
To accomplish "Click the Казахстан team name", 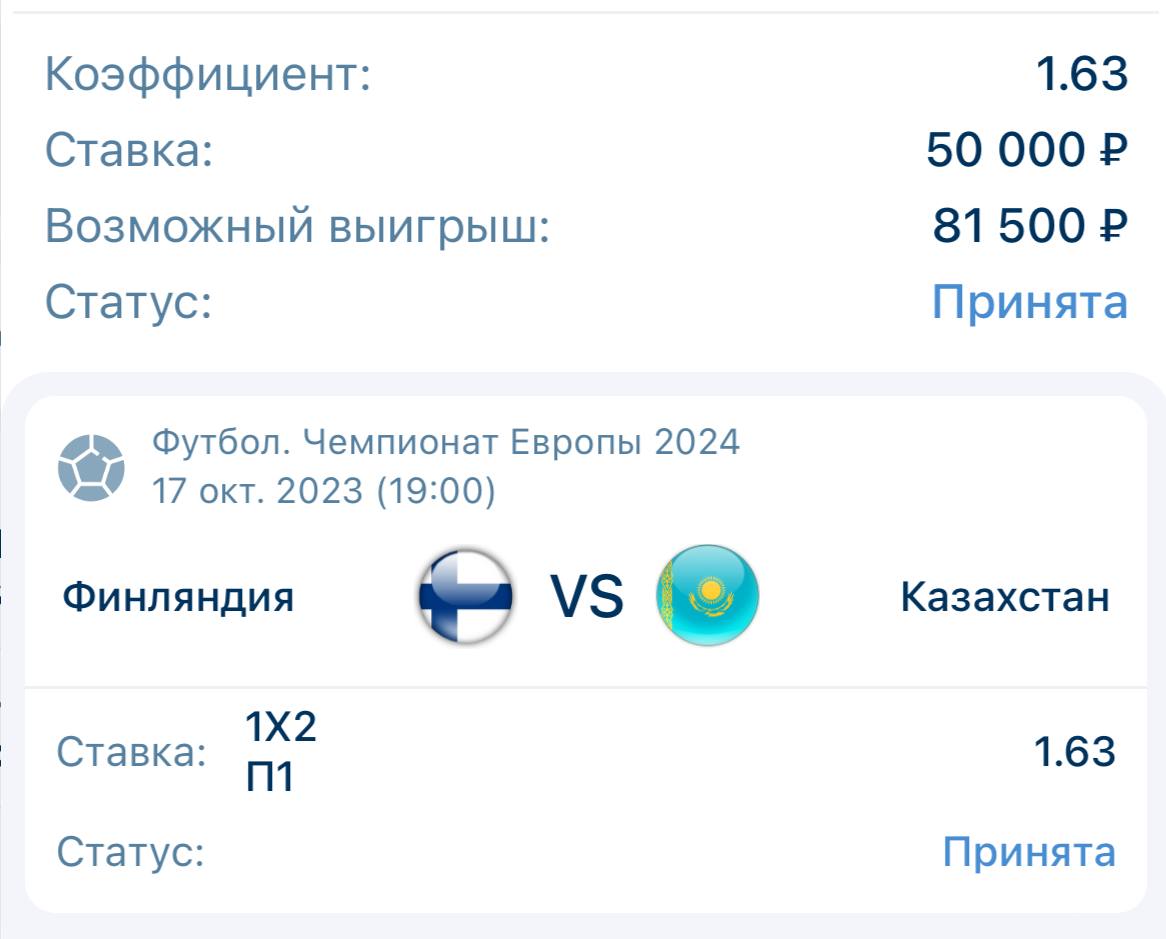I will click(1004, 597).
